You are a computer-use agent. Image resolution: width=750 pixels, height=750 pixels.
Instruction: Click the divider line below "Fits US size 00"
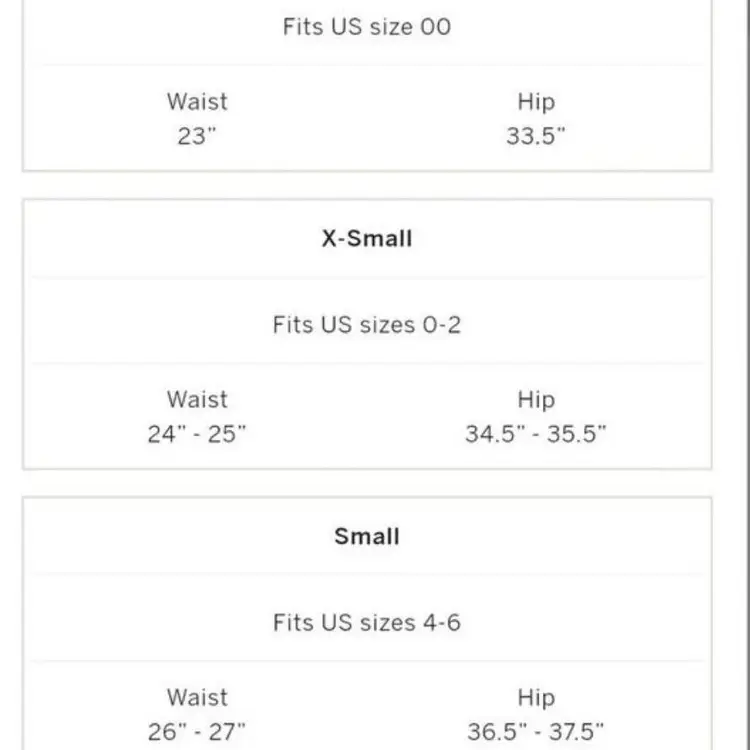366,66
